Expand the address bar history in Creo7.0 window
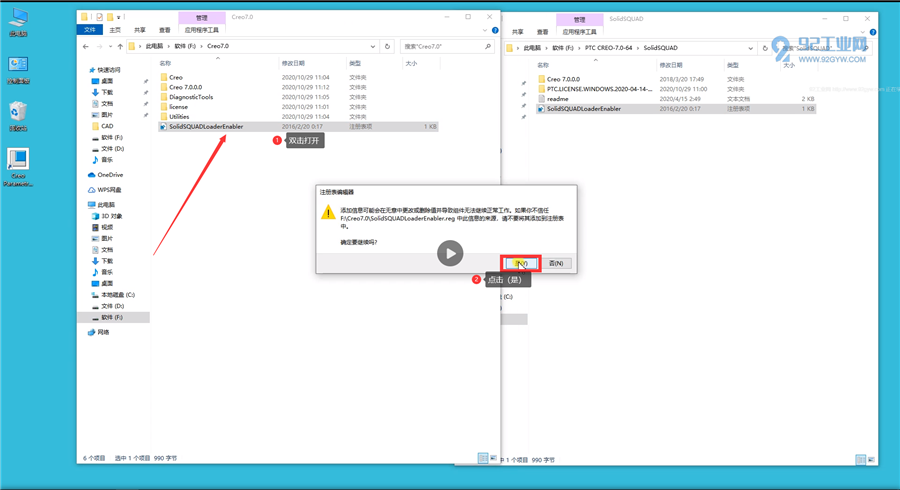 (373, 46)
